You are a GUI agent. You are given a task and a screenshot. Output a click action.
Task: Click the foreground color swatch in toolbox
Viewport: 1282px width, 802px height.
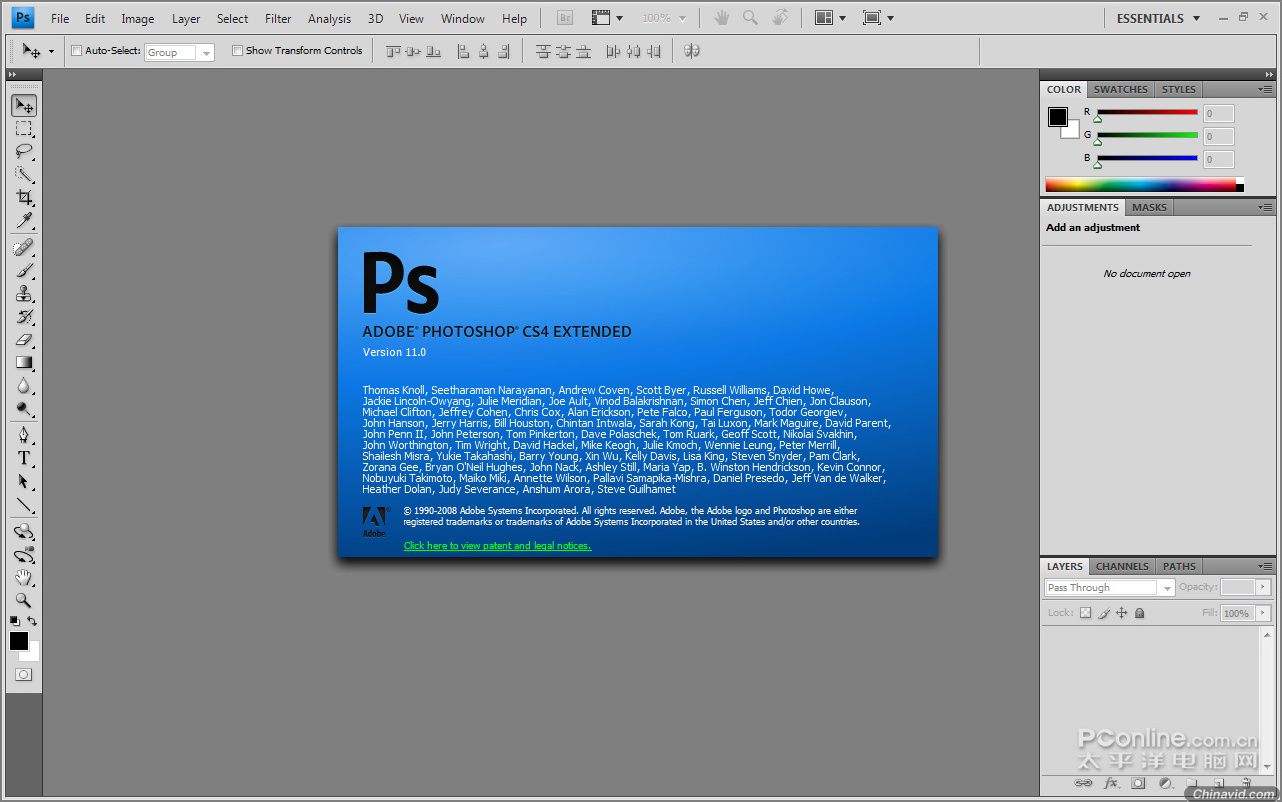pos(19,641)
